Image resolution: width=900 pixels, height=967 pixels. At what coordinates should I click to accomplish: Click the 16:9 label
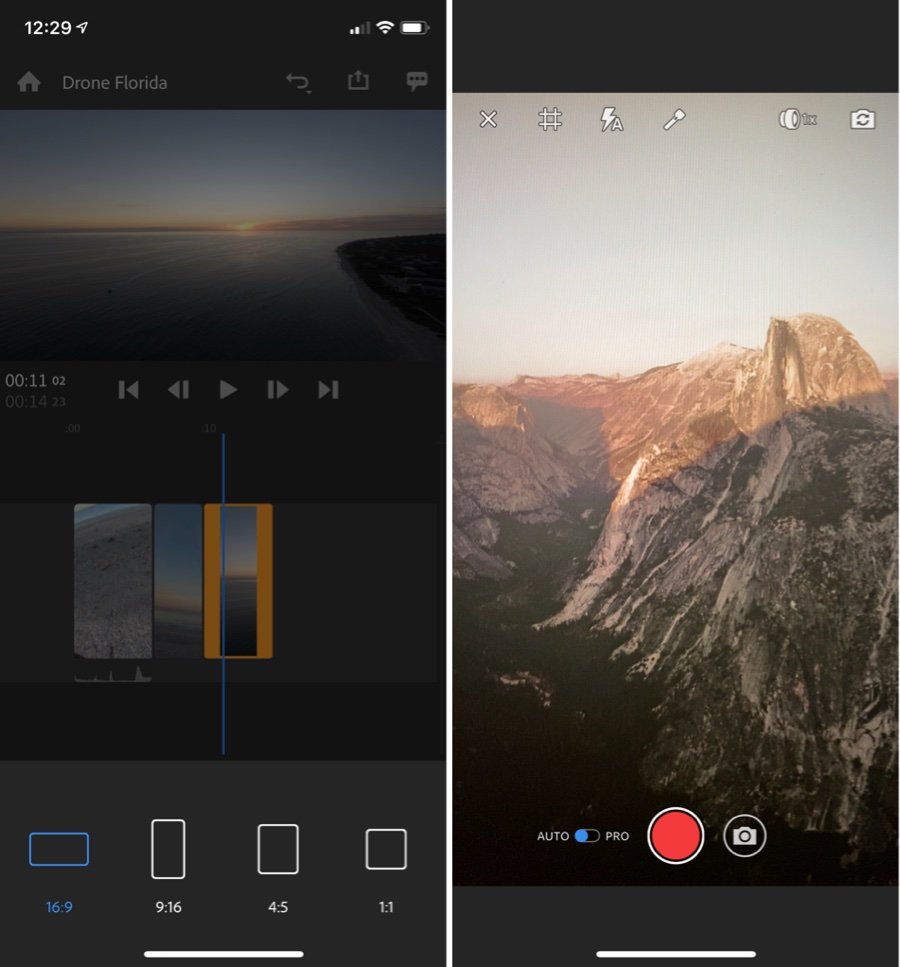[59, 907]
